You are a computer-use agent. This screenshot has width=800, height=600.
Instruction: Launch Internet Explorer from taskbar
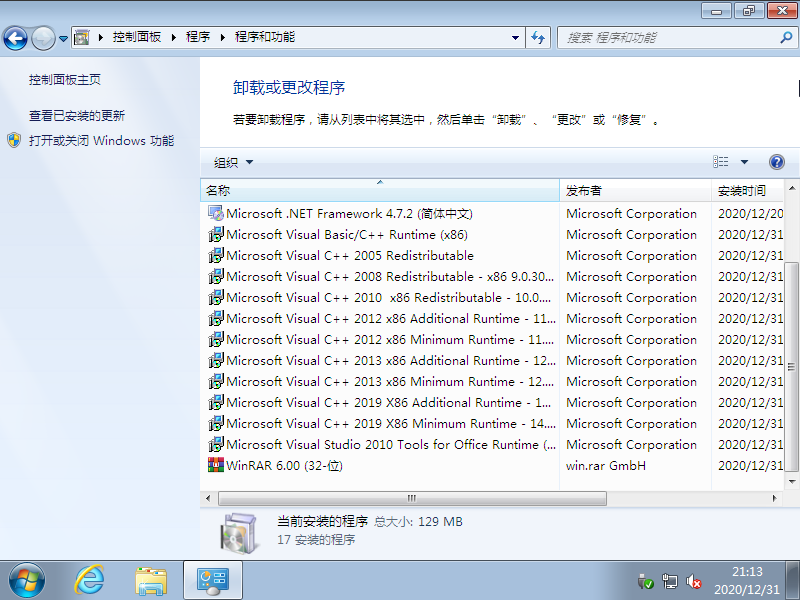click(x=89, y=581)
